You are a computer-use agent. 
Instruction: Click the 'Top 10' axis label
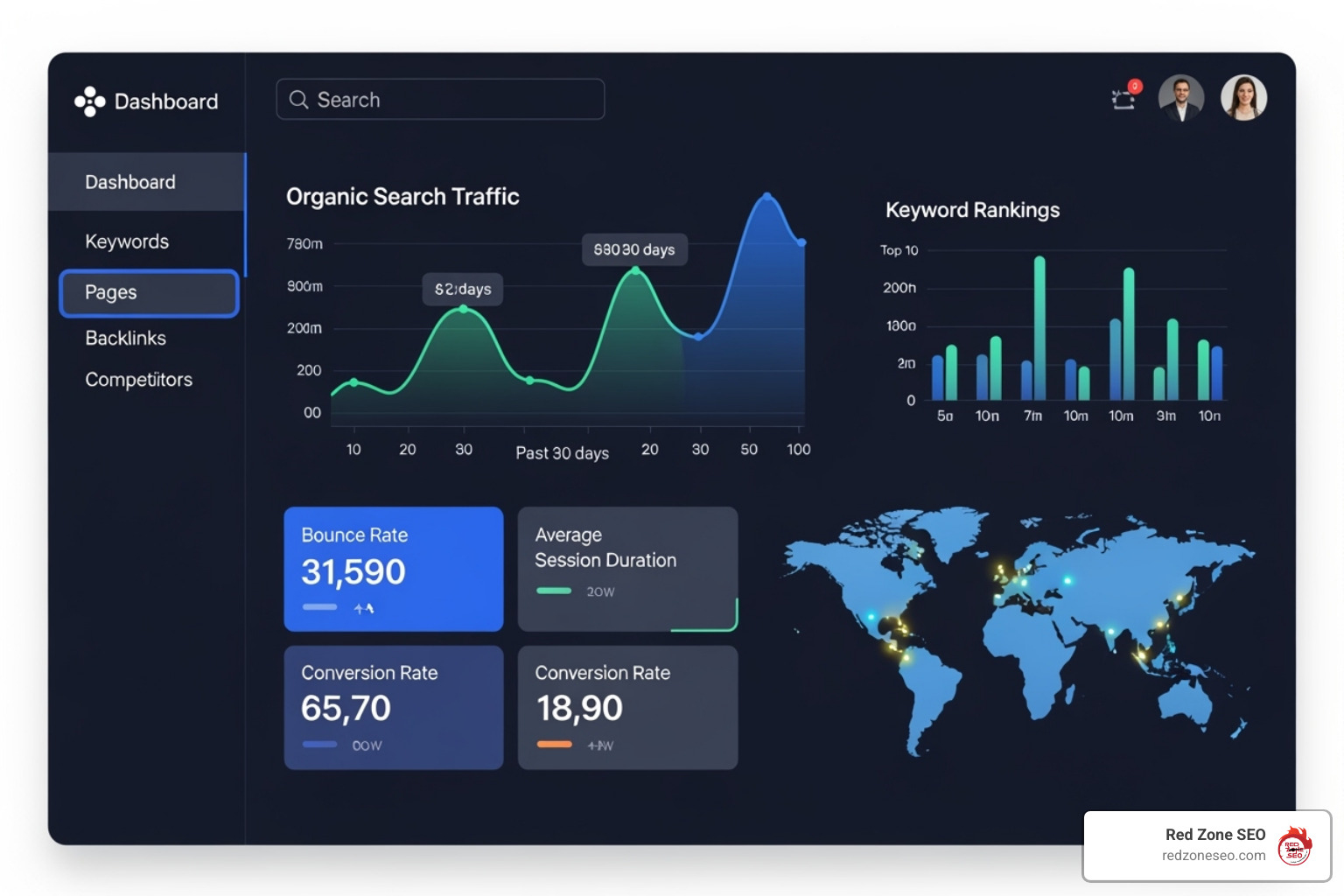click(x=899, y=250)
